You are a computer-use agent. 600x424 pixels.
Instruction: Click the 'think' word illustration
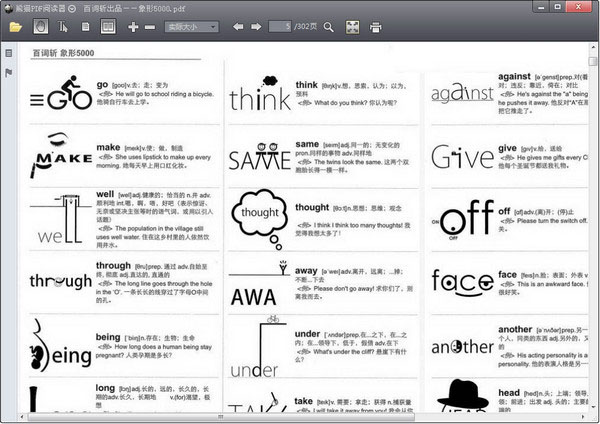(x=259, y=96)
